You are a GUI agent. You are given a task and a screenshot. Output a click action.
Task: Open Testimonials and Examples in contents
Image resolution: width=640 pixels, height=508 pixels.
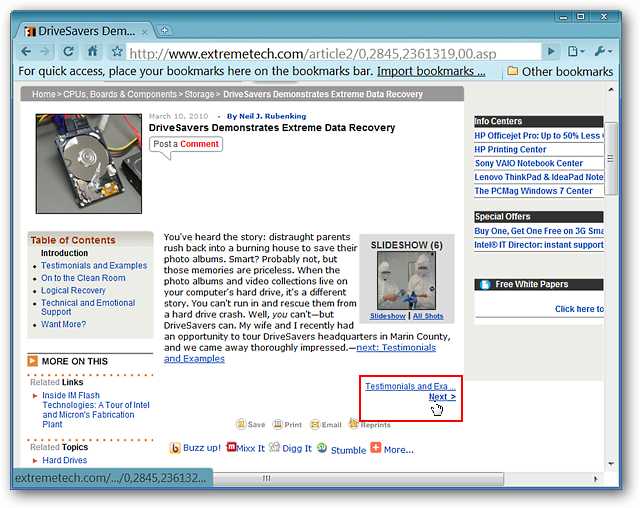(94, 266)
